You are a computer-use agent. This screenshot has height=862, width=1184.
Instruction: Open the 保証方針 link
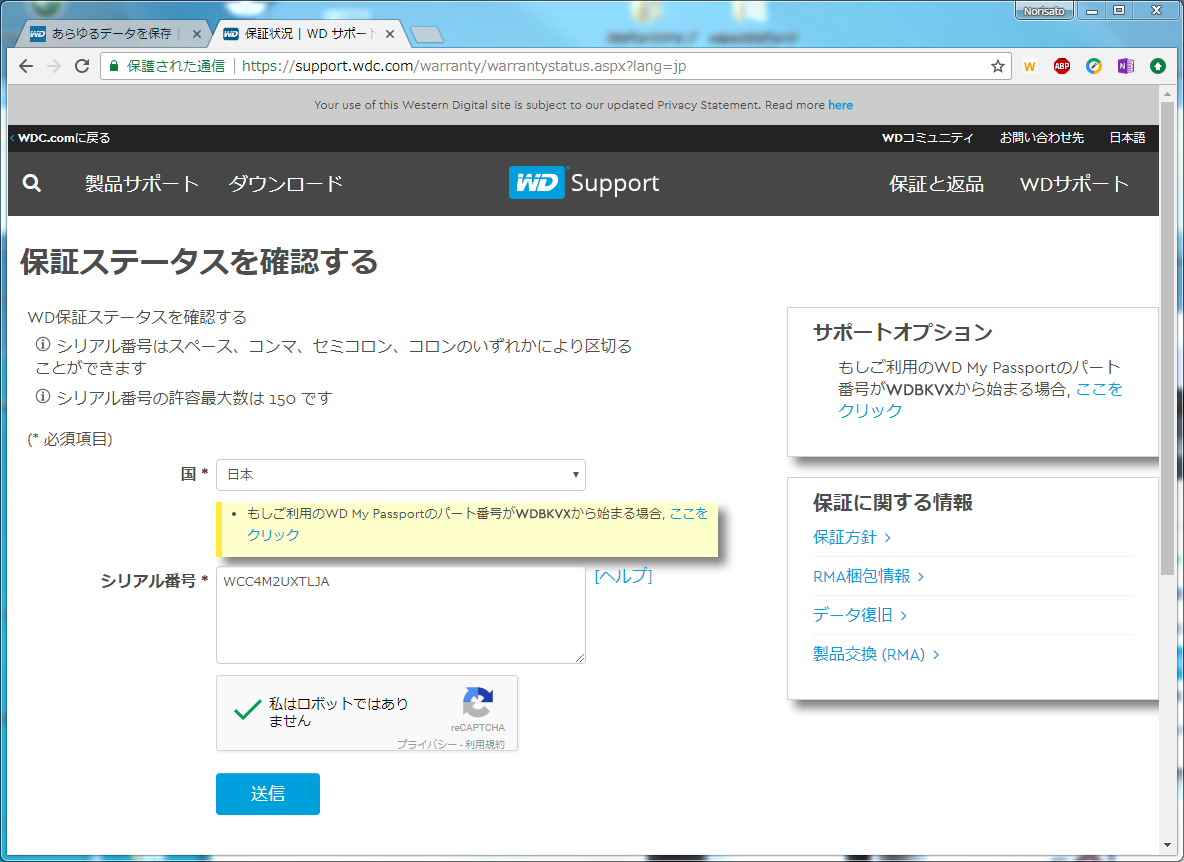coord(852,537)
